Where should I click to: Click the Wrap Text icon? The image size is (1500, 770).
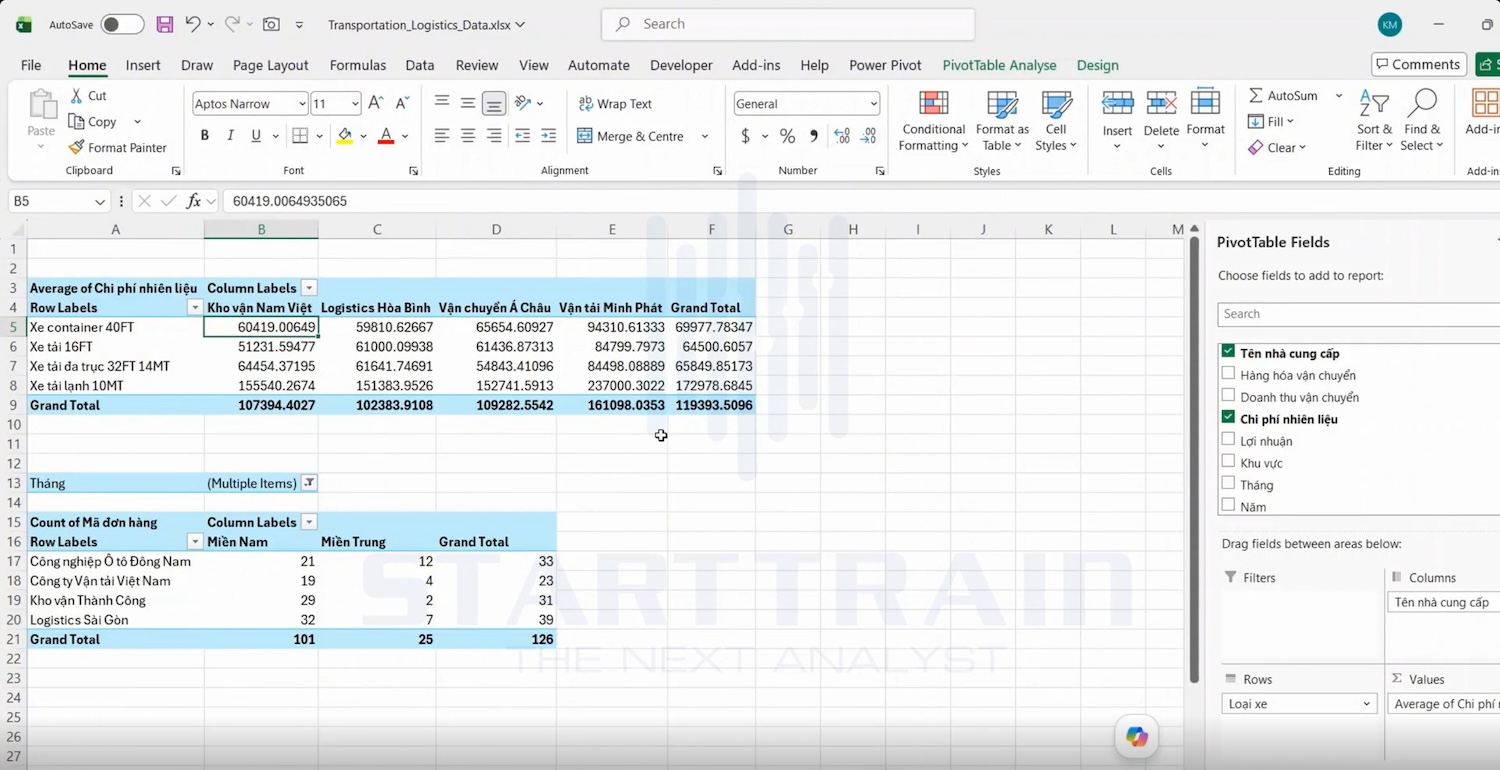click(585, 104)
